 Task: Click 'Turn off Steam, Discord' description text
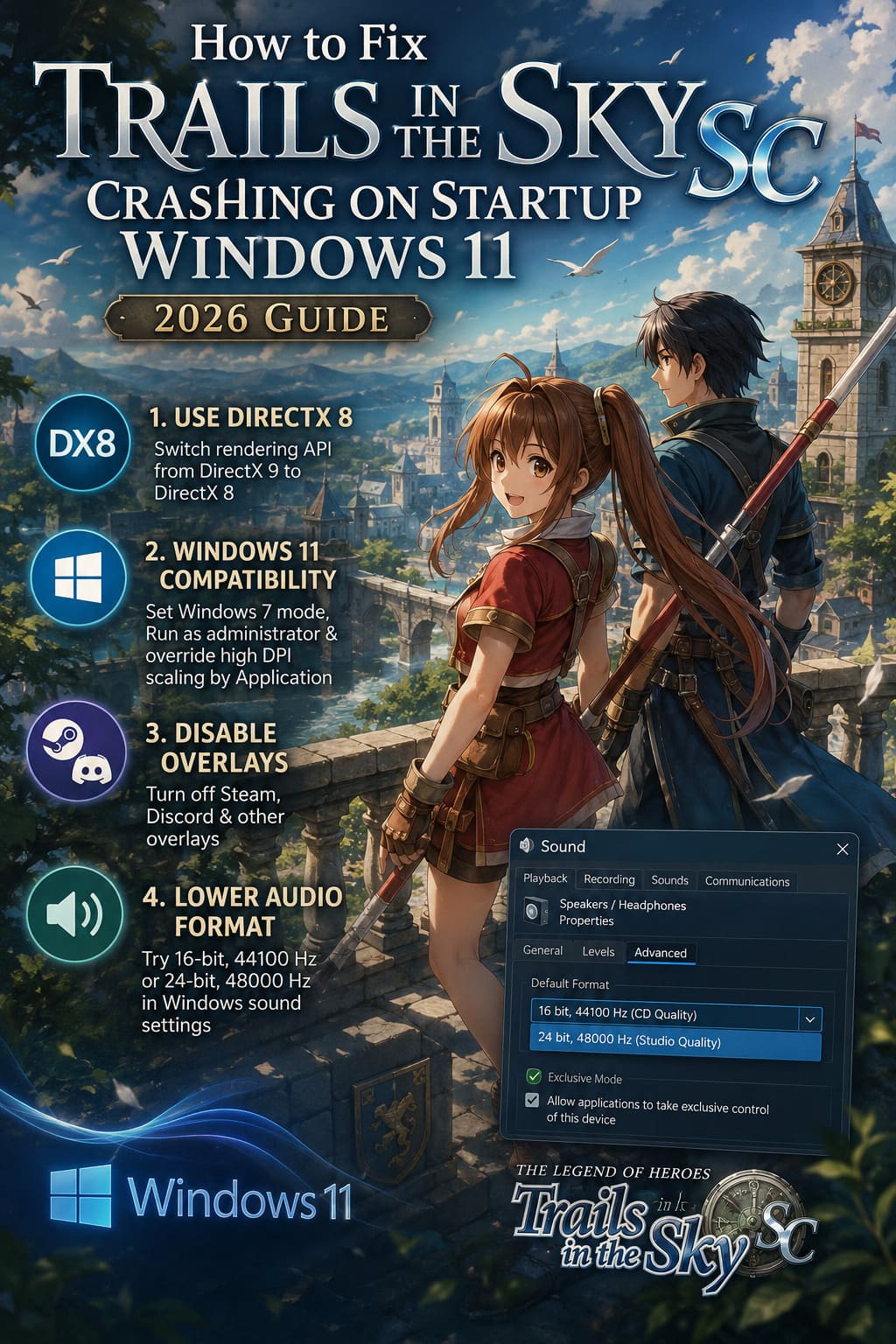[x=214, y=816]
